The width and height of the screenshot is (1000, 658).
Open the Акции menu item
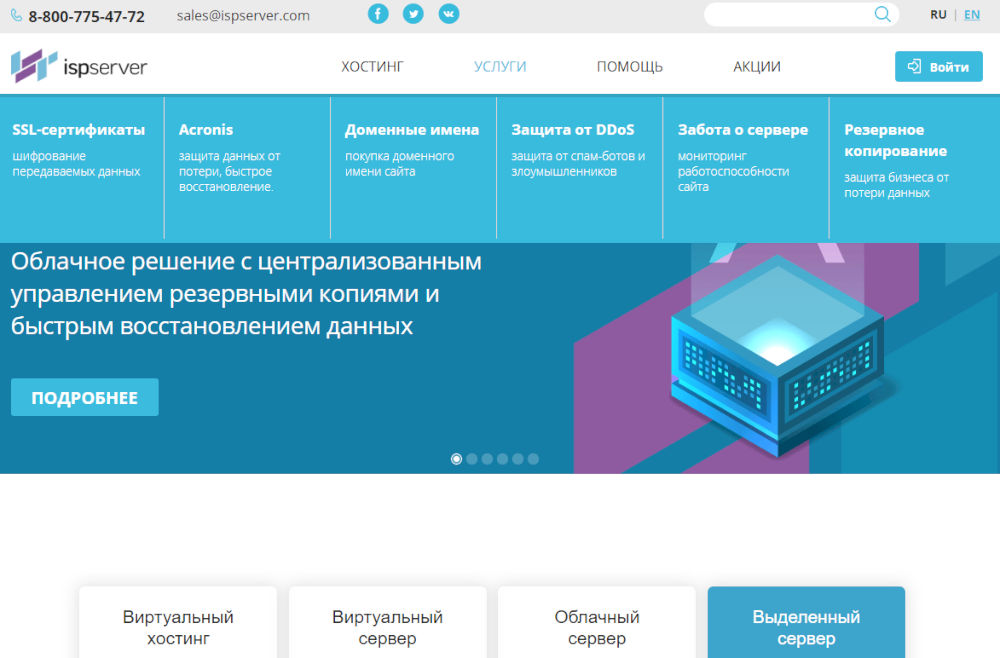tap(756, 67)
